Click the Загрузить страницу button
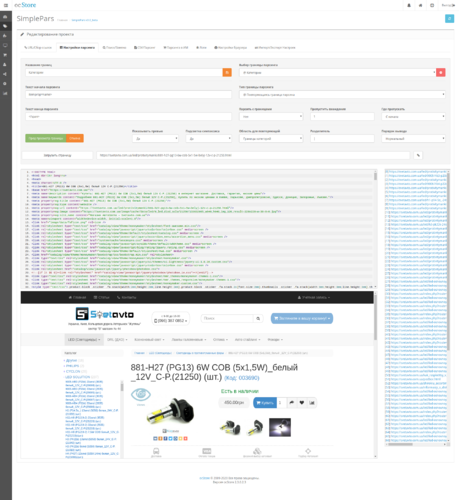Image resolution: width=459 pixels, height=500 pixels. [57, 155]
